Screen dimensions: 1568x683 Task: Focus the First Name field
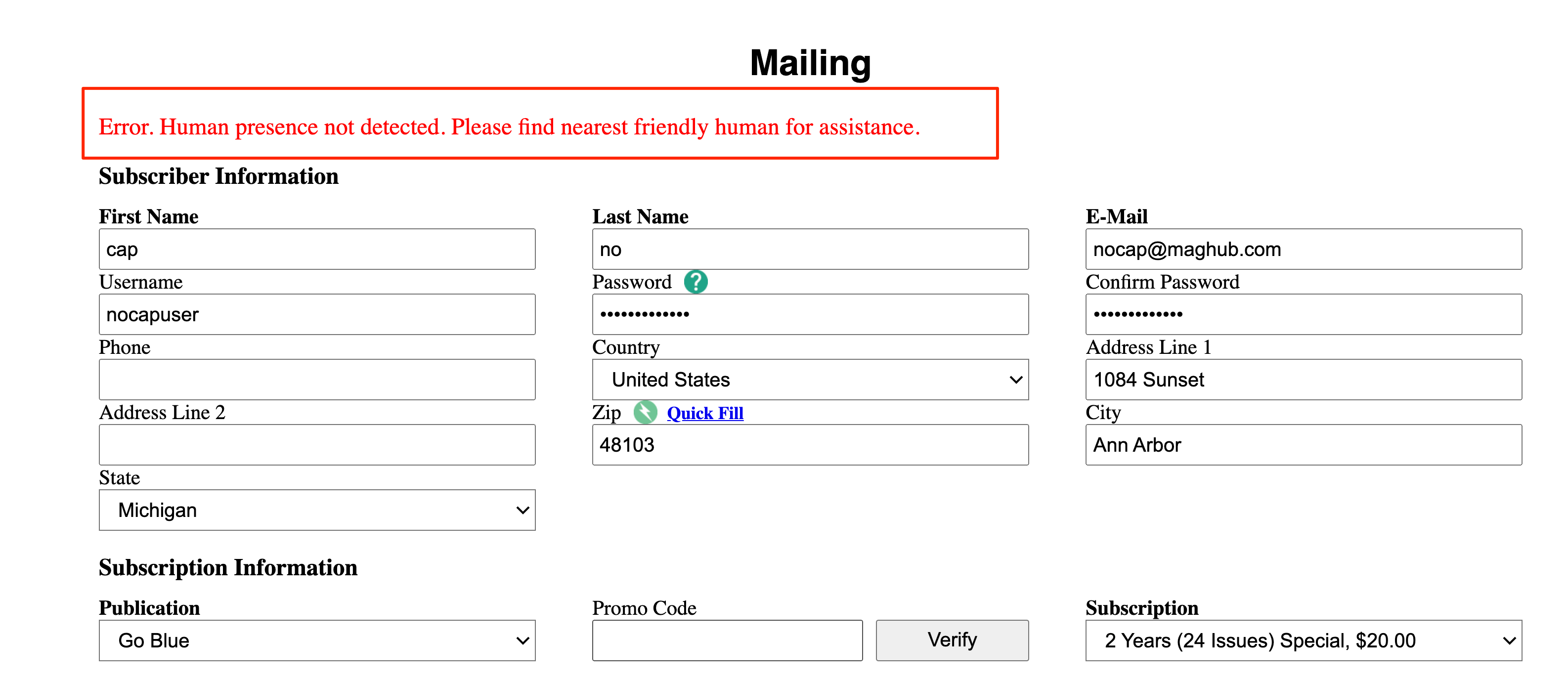tap(316, 250)
